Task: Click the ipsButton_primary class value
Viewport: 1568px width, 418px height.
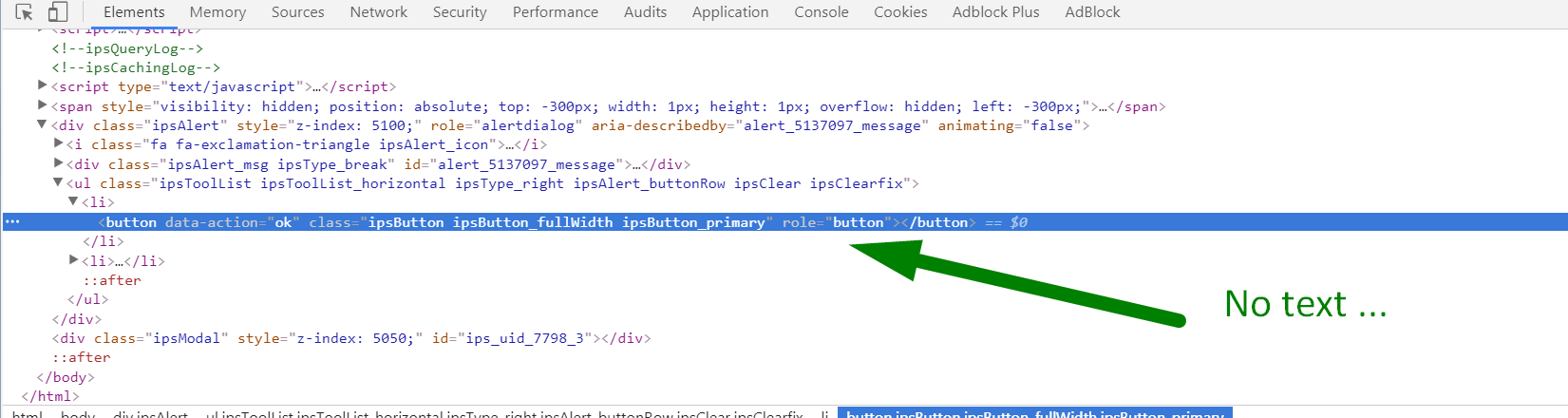Action: (x=693, y=222)
